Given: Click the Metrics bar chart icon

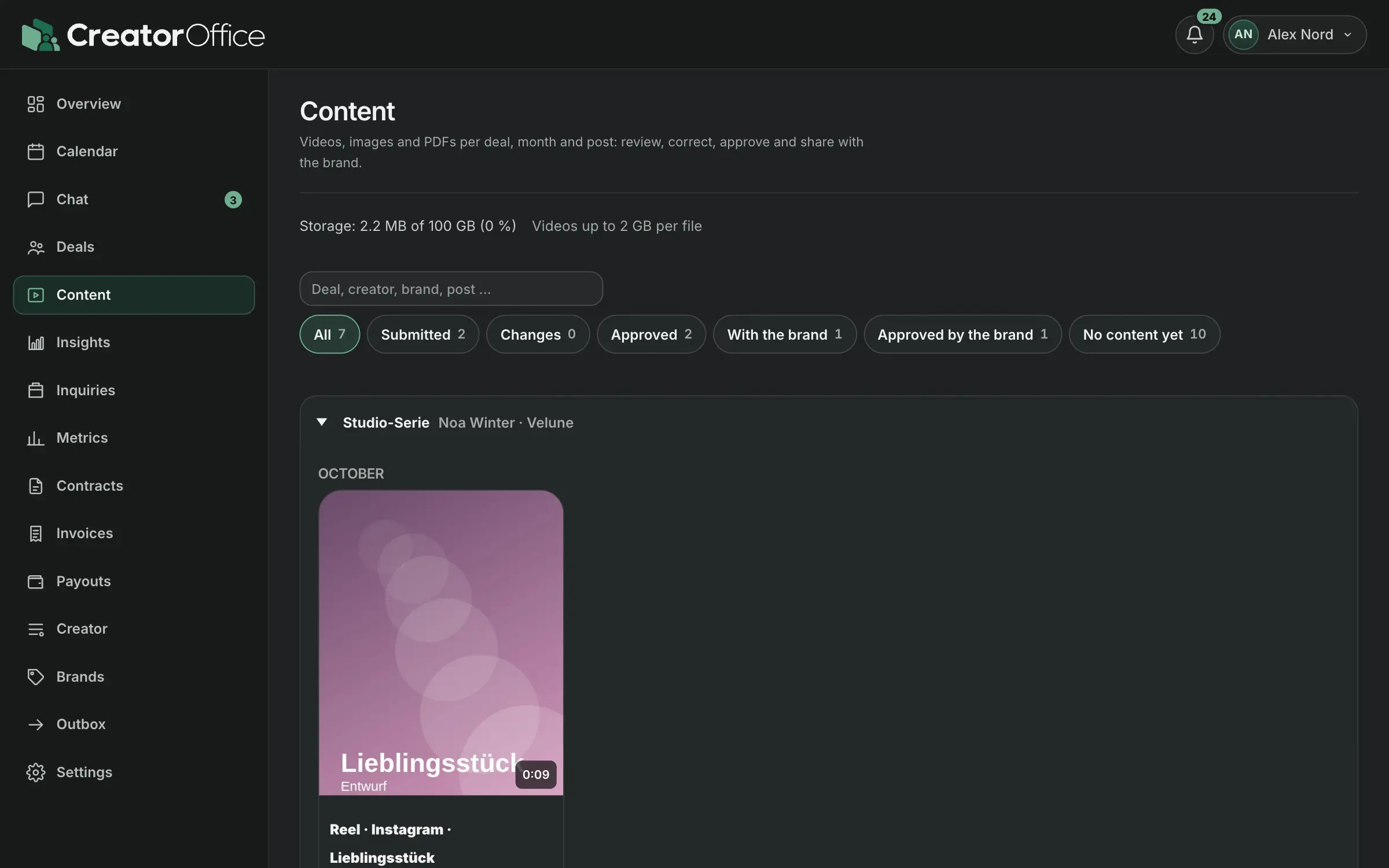Looking at the screenshot, I should (x=36, y=438).
